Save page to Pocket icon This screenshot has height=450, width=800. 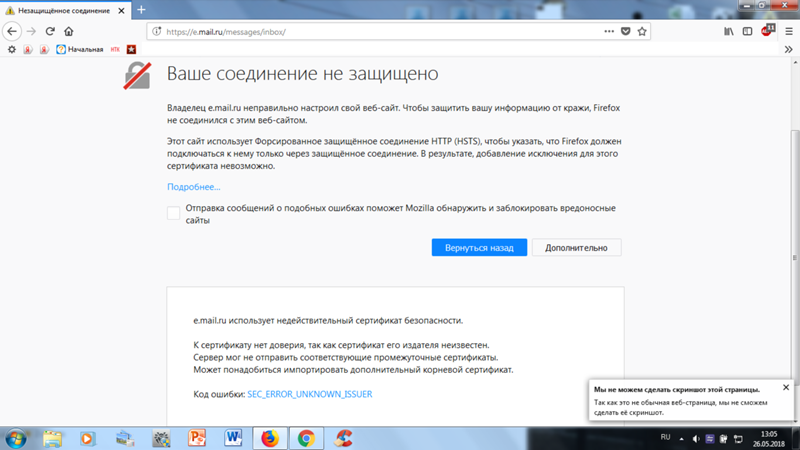point(626,32)
